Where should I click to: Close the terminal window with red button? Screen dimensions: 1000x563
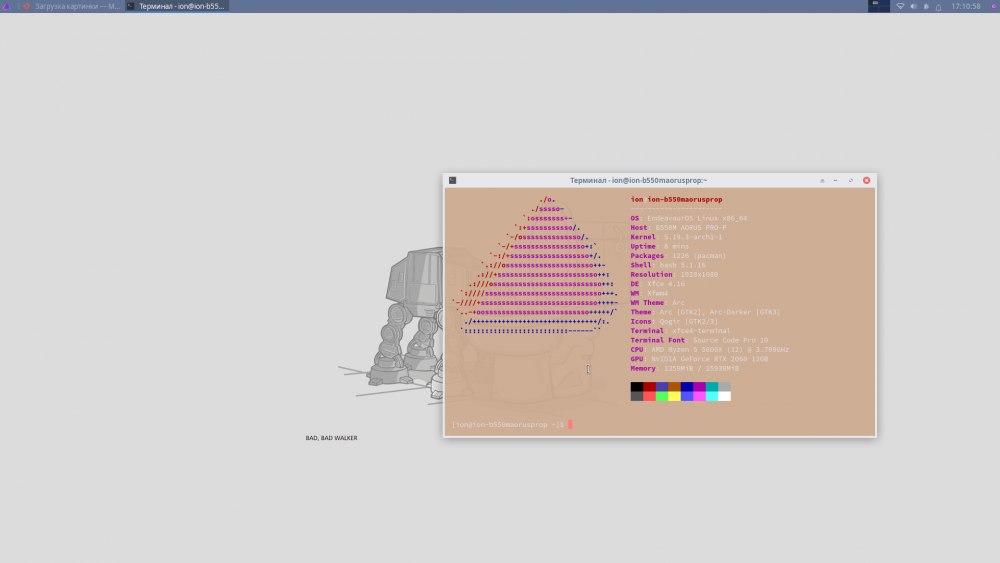click(x=867, y=180)
